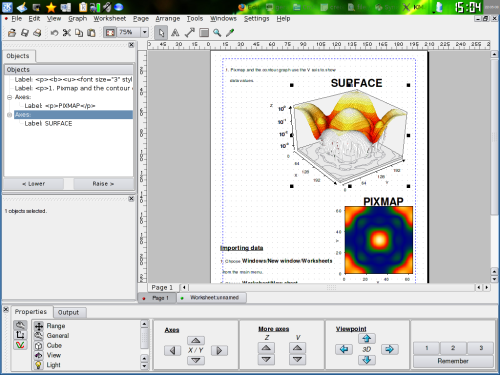The width and height of the screenshot is (500, 375).
Task: Select the magnifier zoom tool
Action: pyautogui.click(x=217, y=33)
